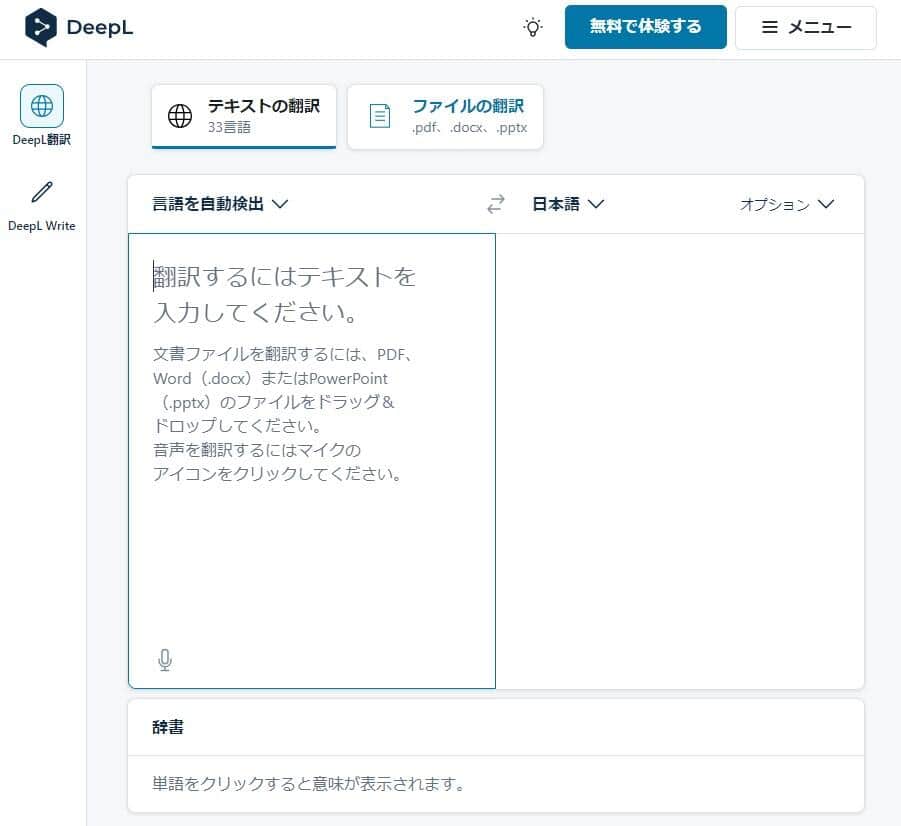Screen dimensions: 901x826
Task: Select the テキストの翻訳 tab
Action: tap(243, 116)
